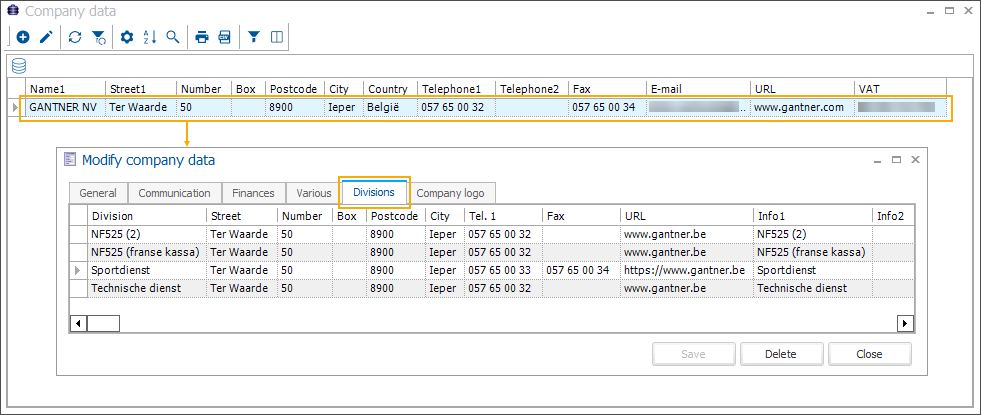The image size is (981, 415).
Task: Open the Communication tab
Action: [x=175, y=193]
